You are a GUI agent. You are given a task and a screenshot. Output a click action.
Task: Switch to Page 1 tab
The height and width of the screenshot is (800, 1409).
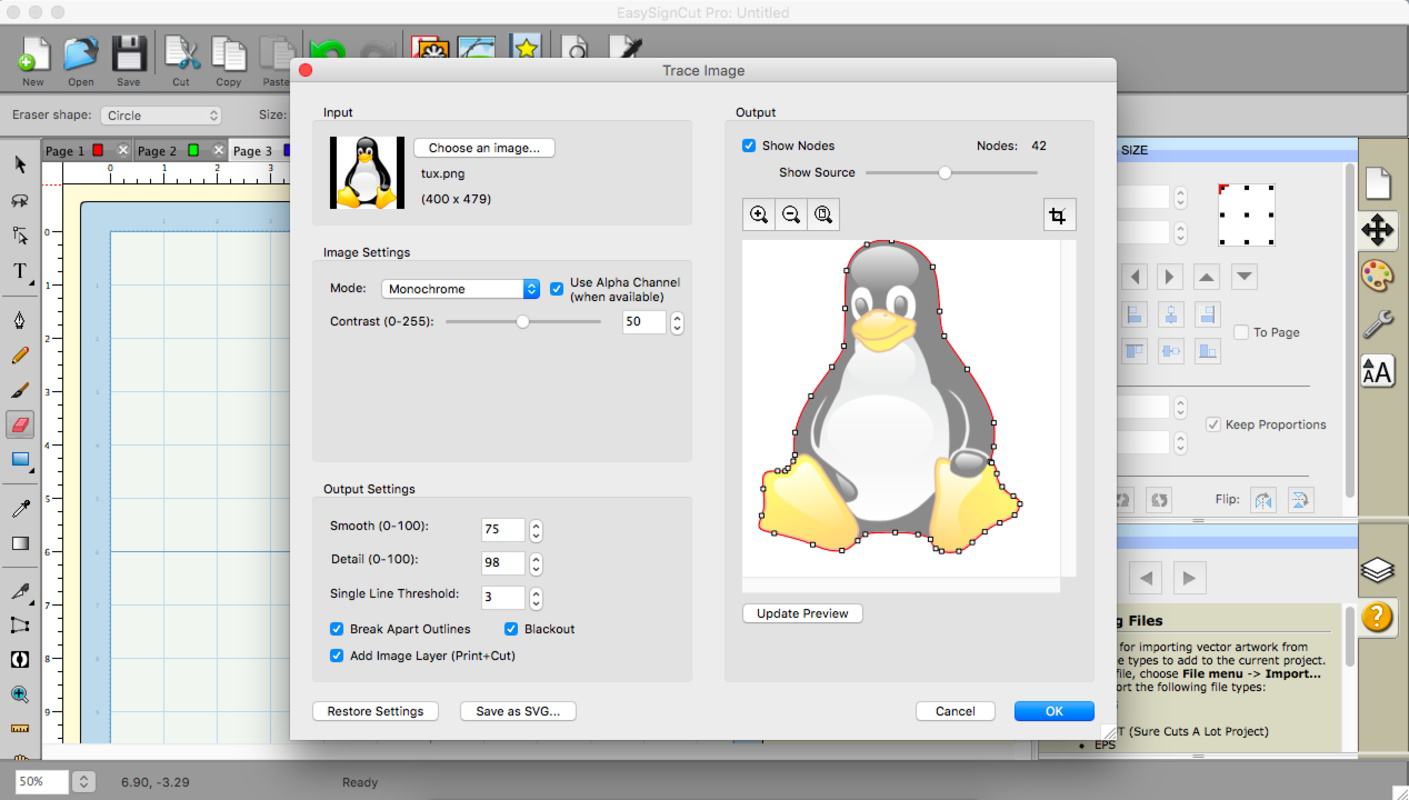[65, 151]
